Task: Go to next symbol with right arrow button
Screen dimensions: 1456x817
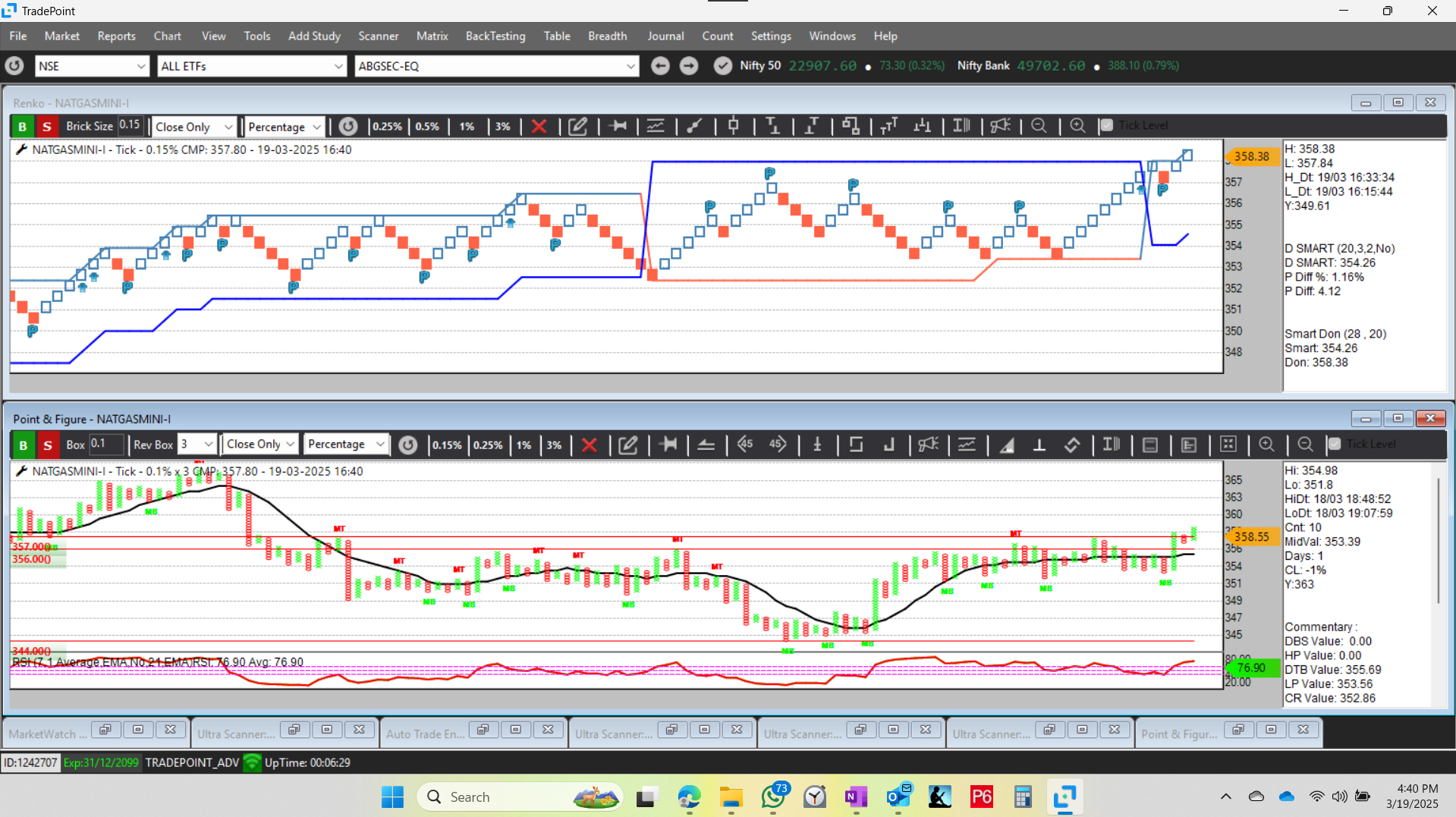Action: click(x=689, y=66)
